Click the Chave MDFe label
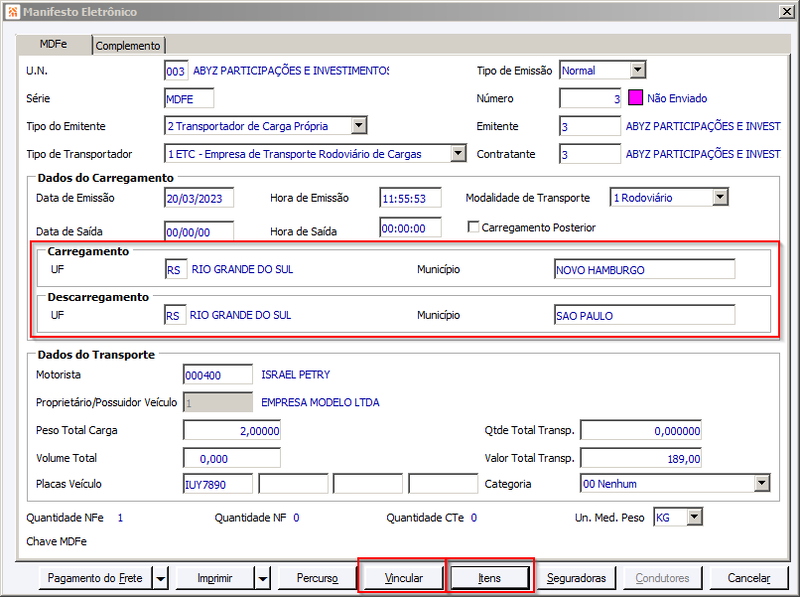Viewport: 800px width, 597px height. 57,541
